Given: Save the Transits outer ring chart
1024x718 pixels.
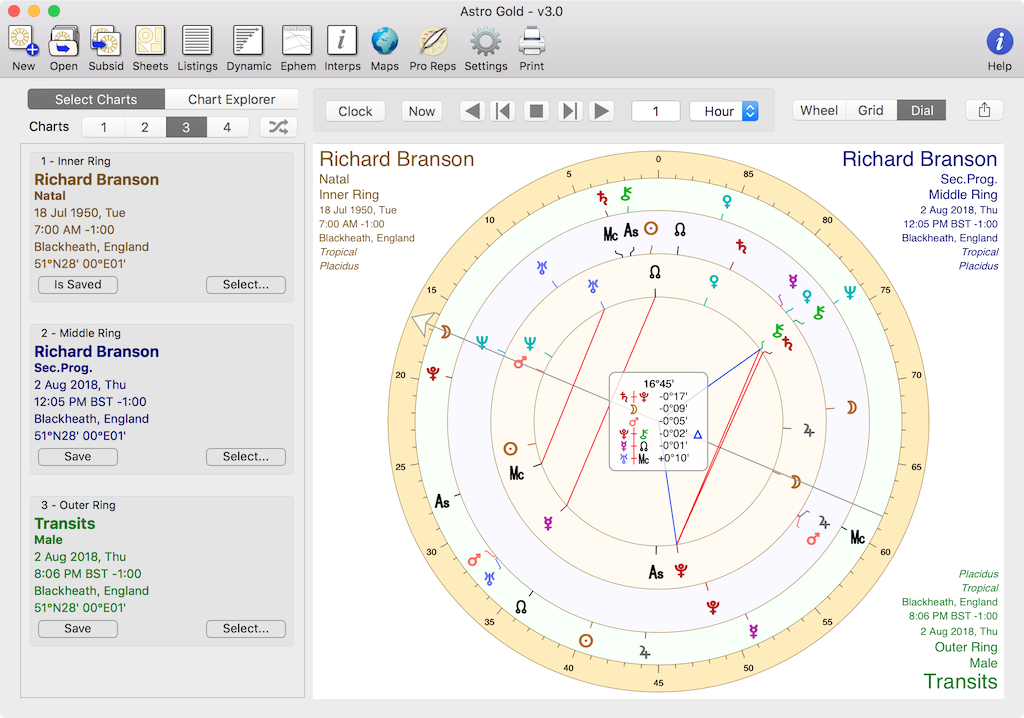Looking at the screenshot, I should 78,628.
